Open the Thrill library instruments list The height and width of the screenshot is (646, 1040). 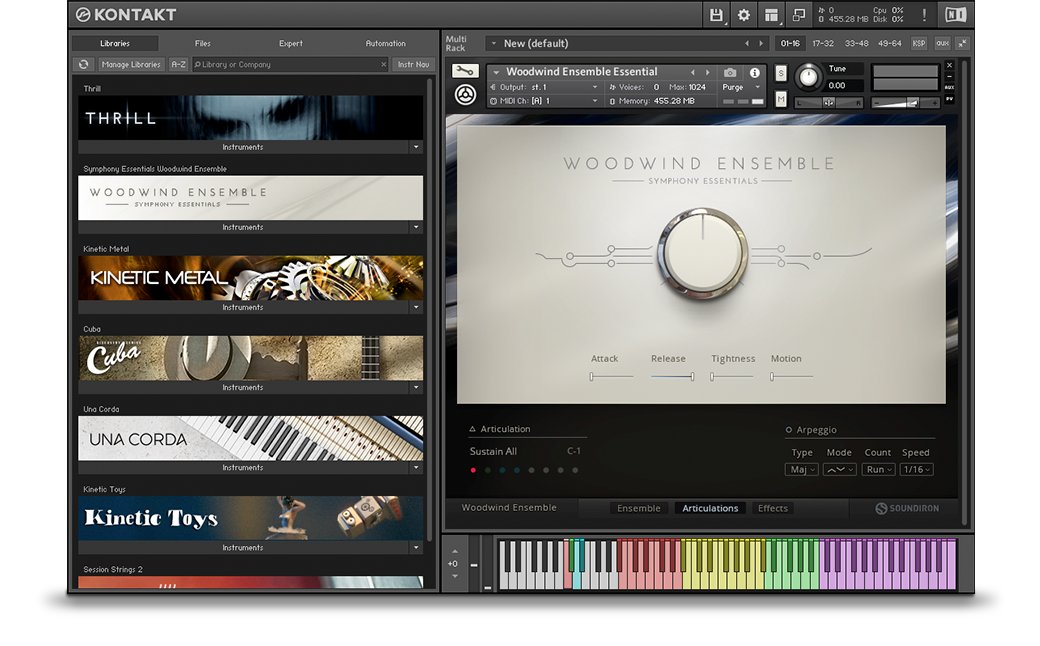(x=243, y=146)
